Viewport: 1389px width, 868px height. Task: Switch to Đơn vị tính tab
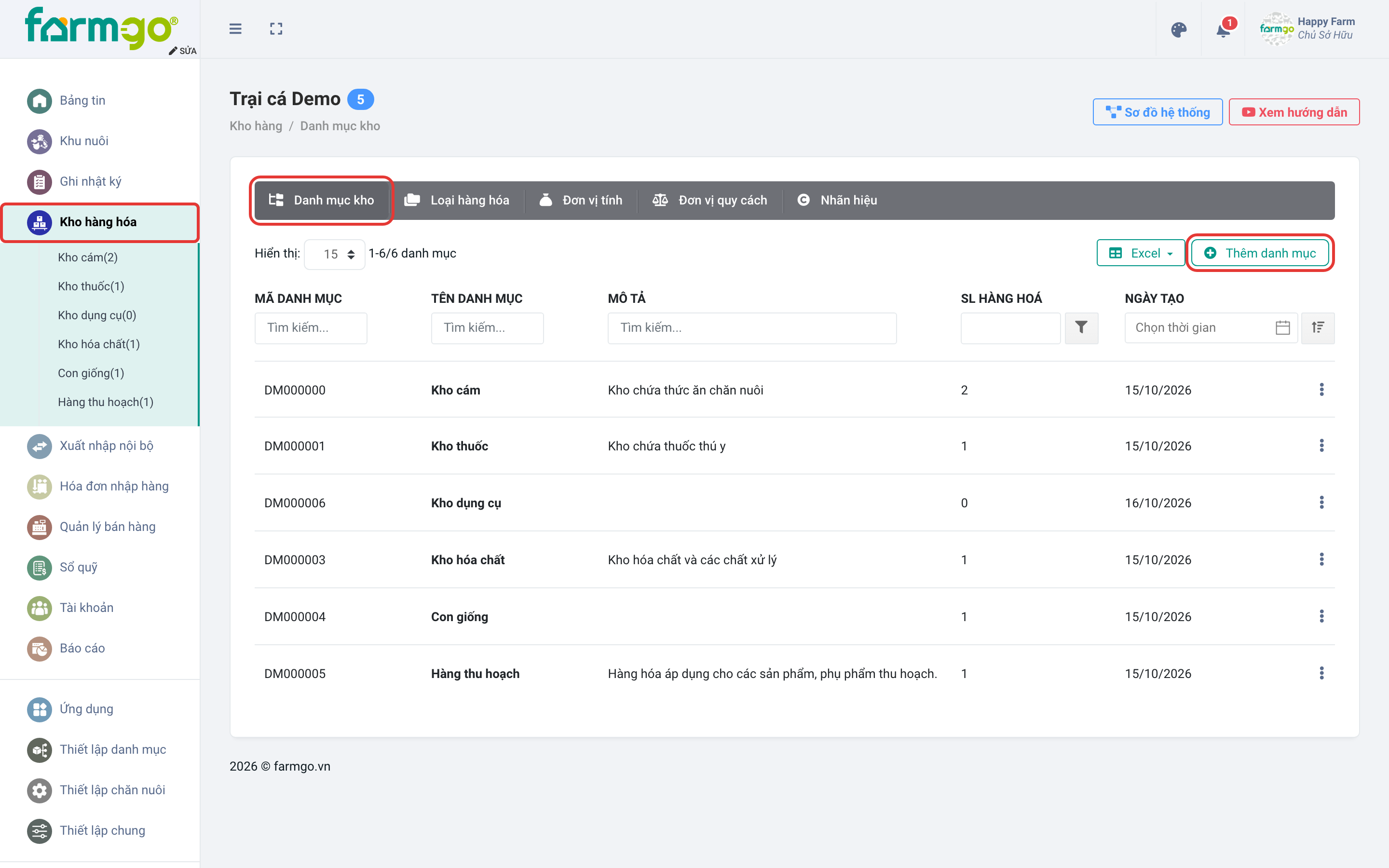(x=581, y=200)
